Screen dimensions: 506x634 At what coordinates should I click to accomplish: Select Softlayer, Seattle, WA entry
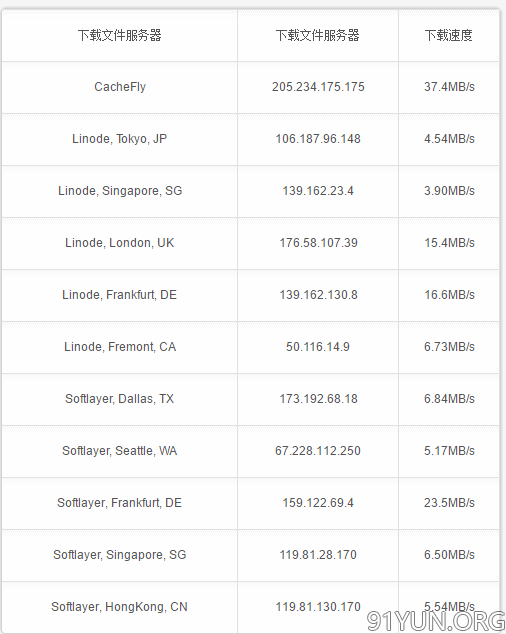119,451
